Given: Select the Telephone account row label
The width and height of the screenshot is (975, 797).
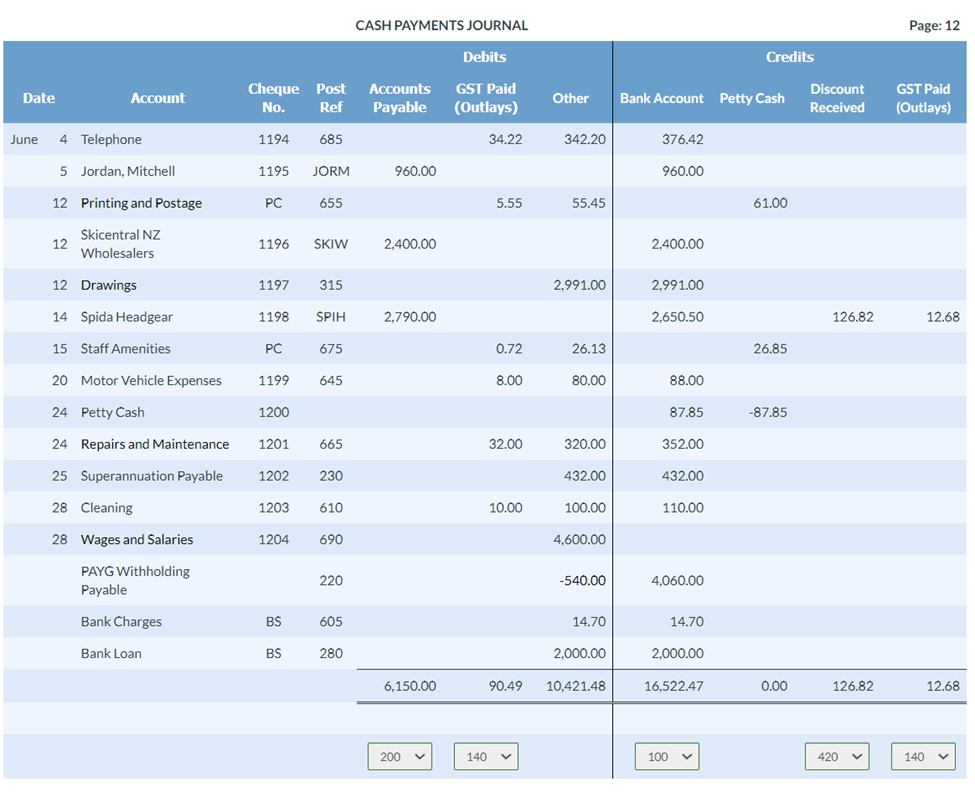Looking at the screenshot, I should click(x=111, y=139).
